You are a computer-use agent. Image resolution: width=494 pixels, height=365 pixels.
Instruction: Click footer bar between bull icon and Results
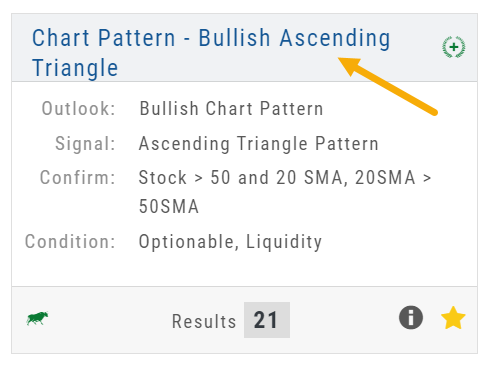click(110, 320)
